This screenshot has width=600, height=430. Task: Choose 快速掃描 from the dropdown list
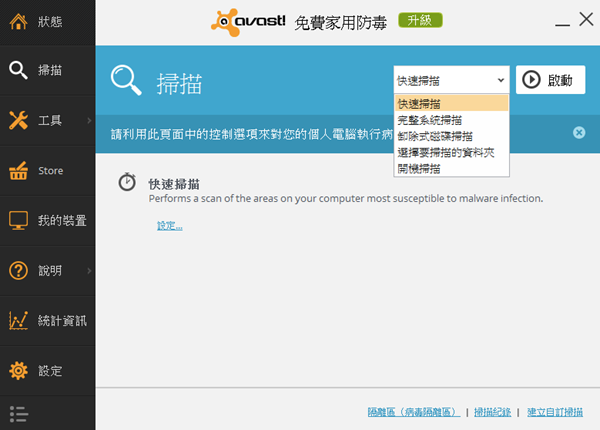click(452, 103)
